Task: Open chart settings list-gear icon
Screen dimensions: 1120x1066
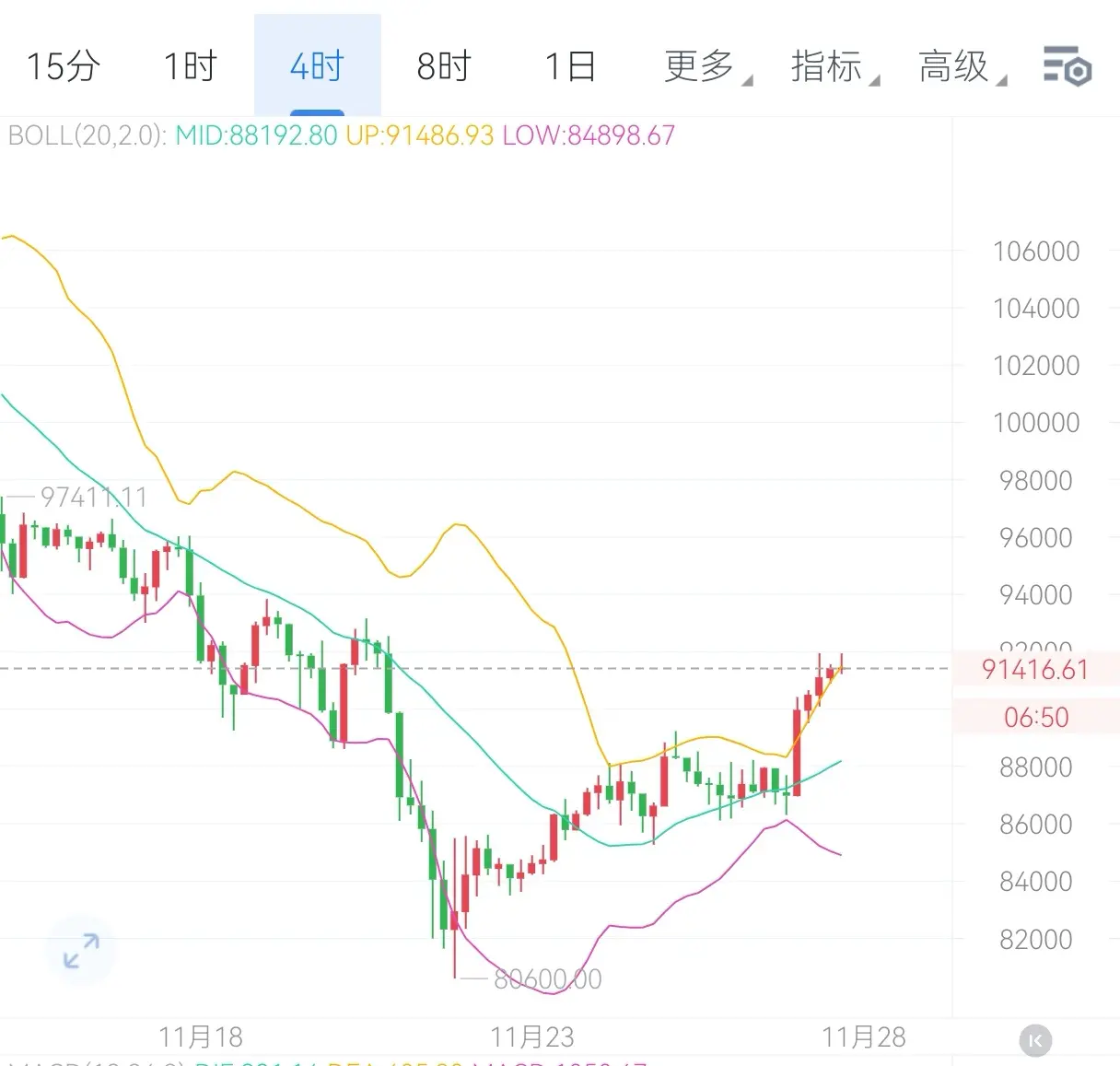Action: (x=1067, y=66)
